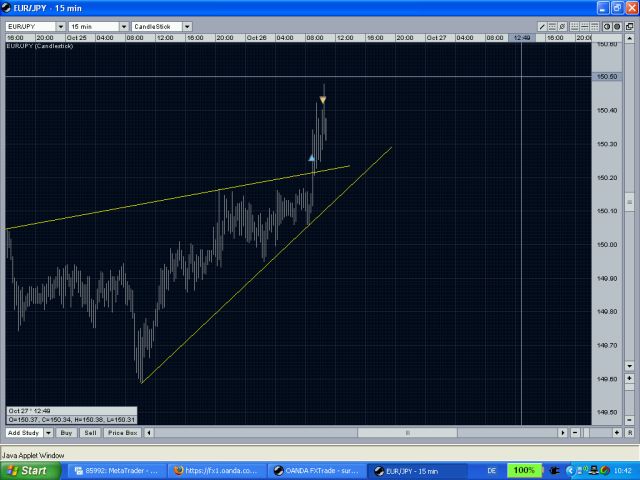This screenshot has height=480, width=640.
Task: Click the OHLC price info box
Action: pyautogui.click(x=71, y=416)
